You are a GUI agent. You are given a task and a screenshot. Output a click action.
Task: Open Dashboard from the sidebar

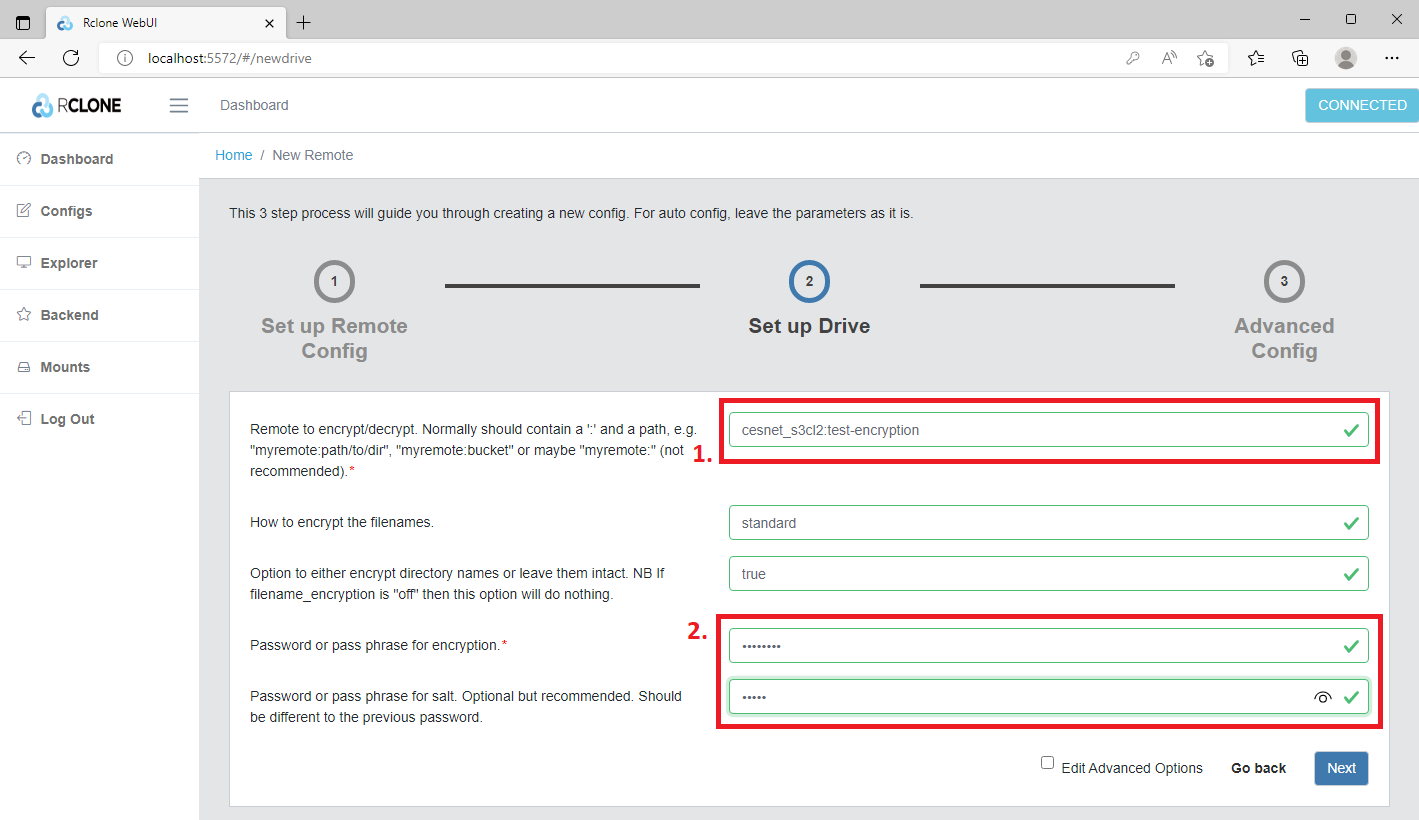(x=76, y=159)
